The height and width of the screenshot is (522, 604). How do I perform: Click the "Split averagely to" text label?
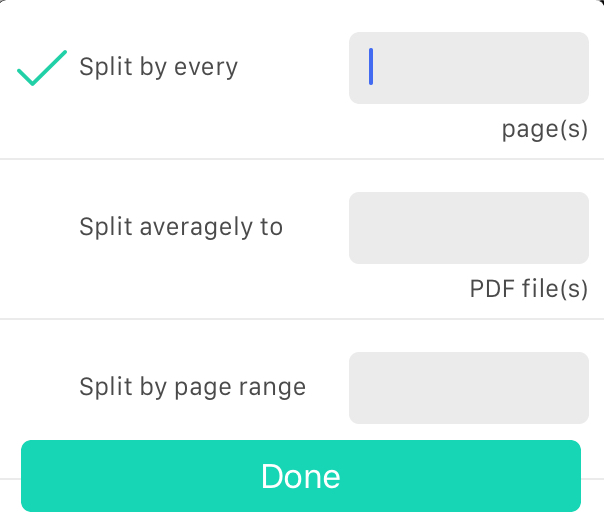(181, 227)
